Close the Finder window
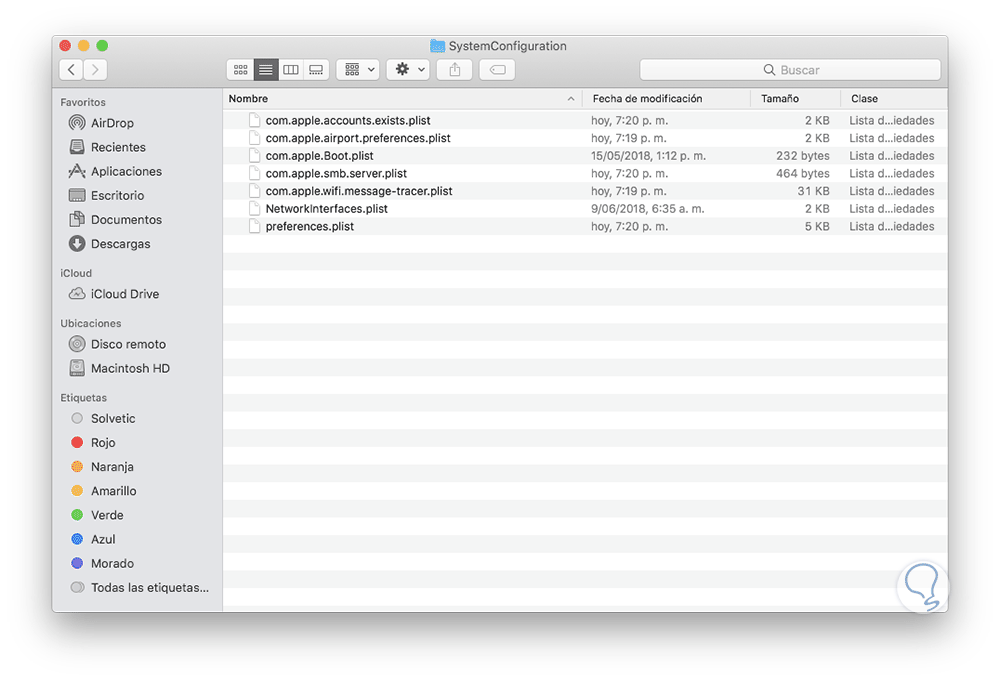Screen dimensions: 1000x681 pos(65,46)
